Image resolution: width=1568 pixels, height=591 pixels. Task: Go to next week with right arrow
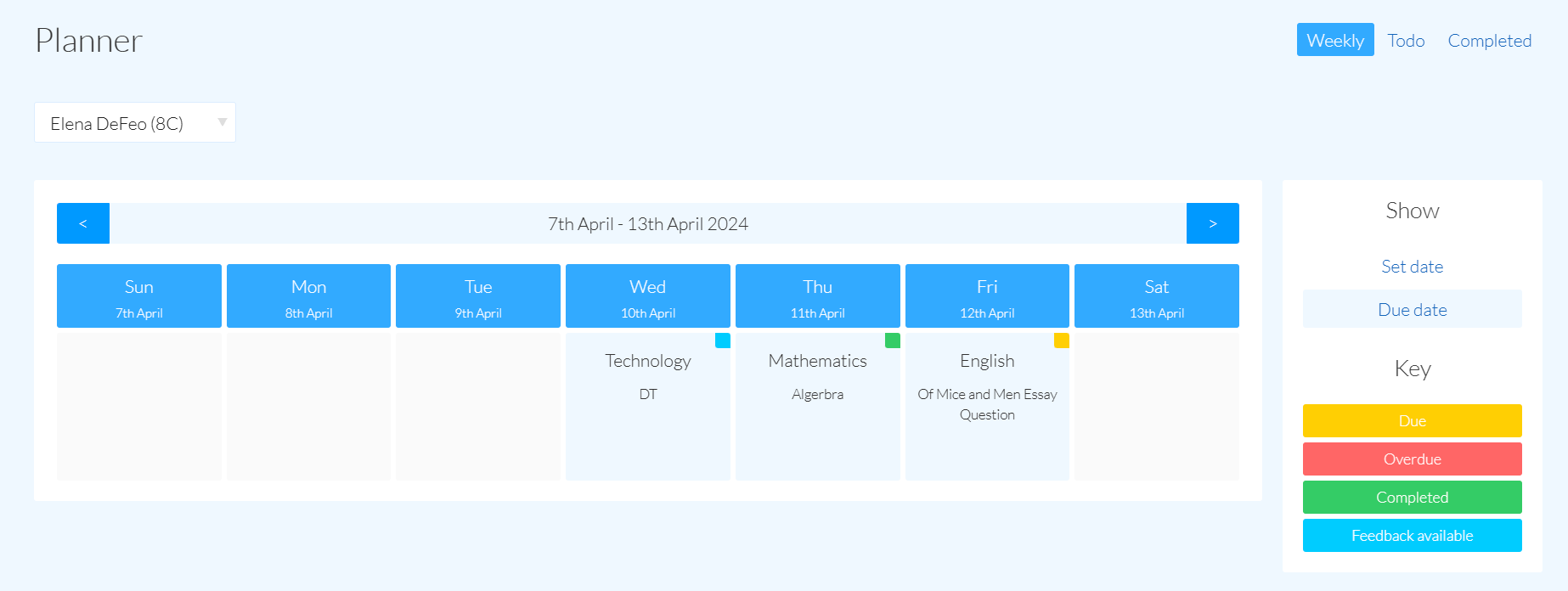coord(1212,223)
